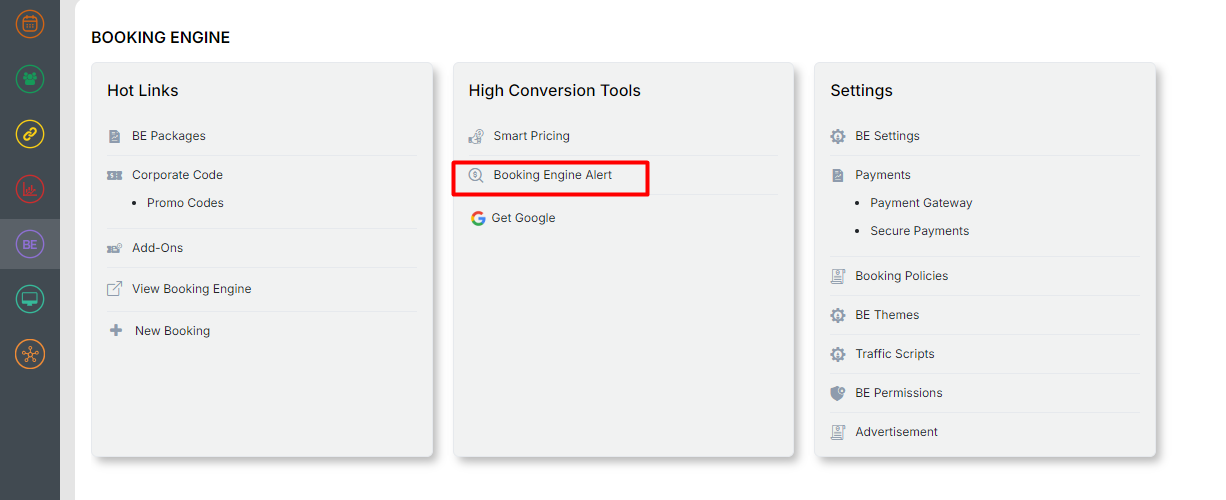Click the teal monitor sidebar icon
The image size is (1226, 500).
coord(30,299)
